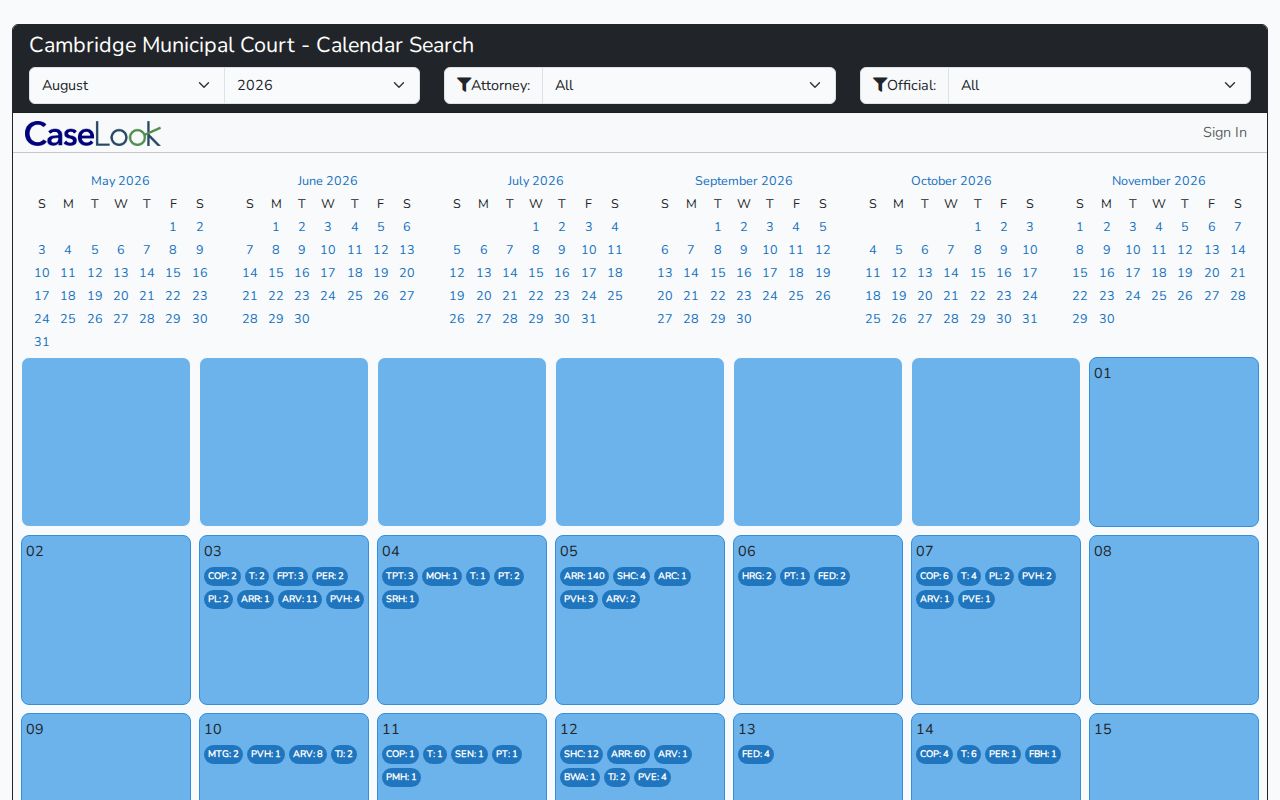1280x800 pixels.
Task: Choose day 4 in the July 2026 mini calendar
Action: (615, 227)
